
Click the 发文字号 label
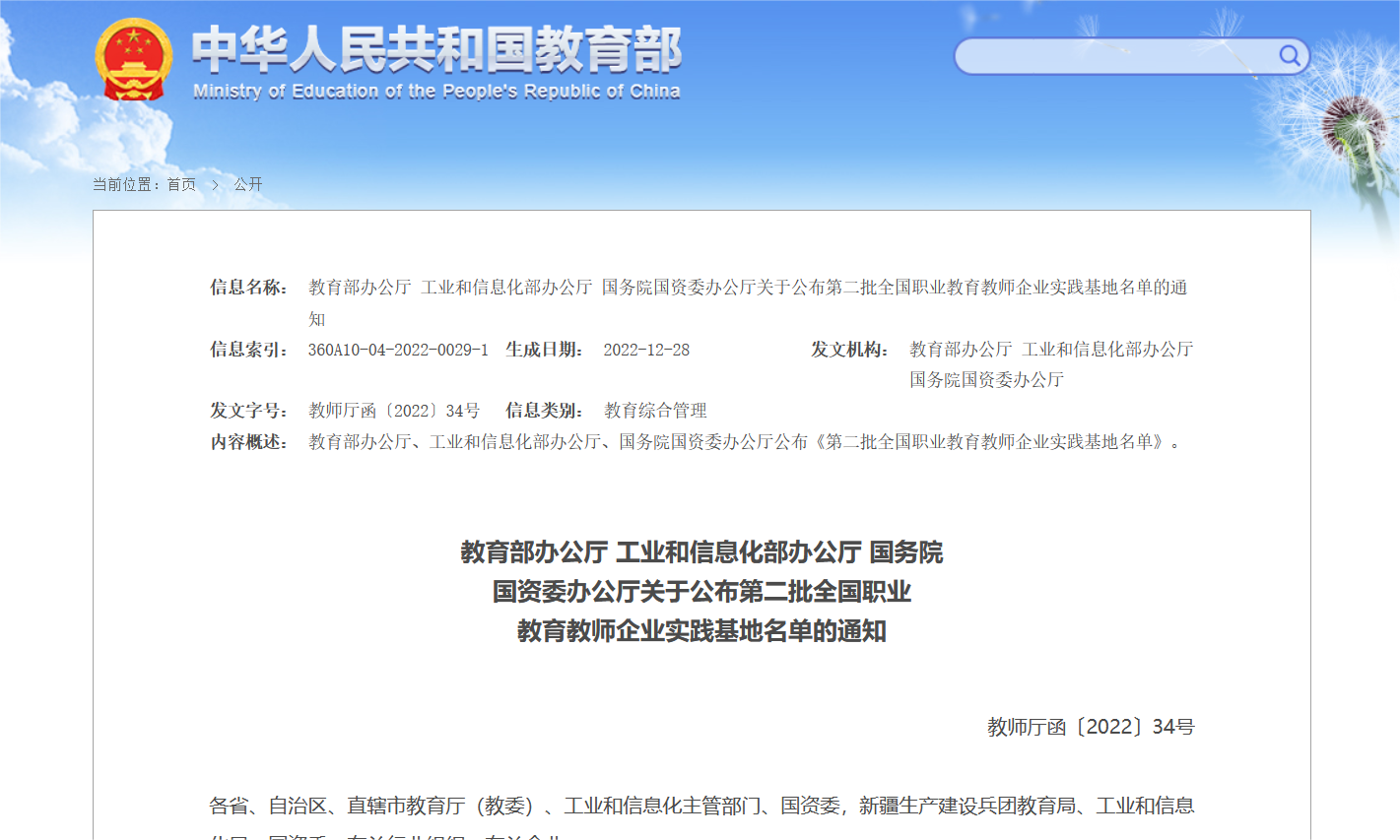(x=248, y=411)
